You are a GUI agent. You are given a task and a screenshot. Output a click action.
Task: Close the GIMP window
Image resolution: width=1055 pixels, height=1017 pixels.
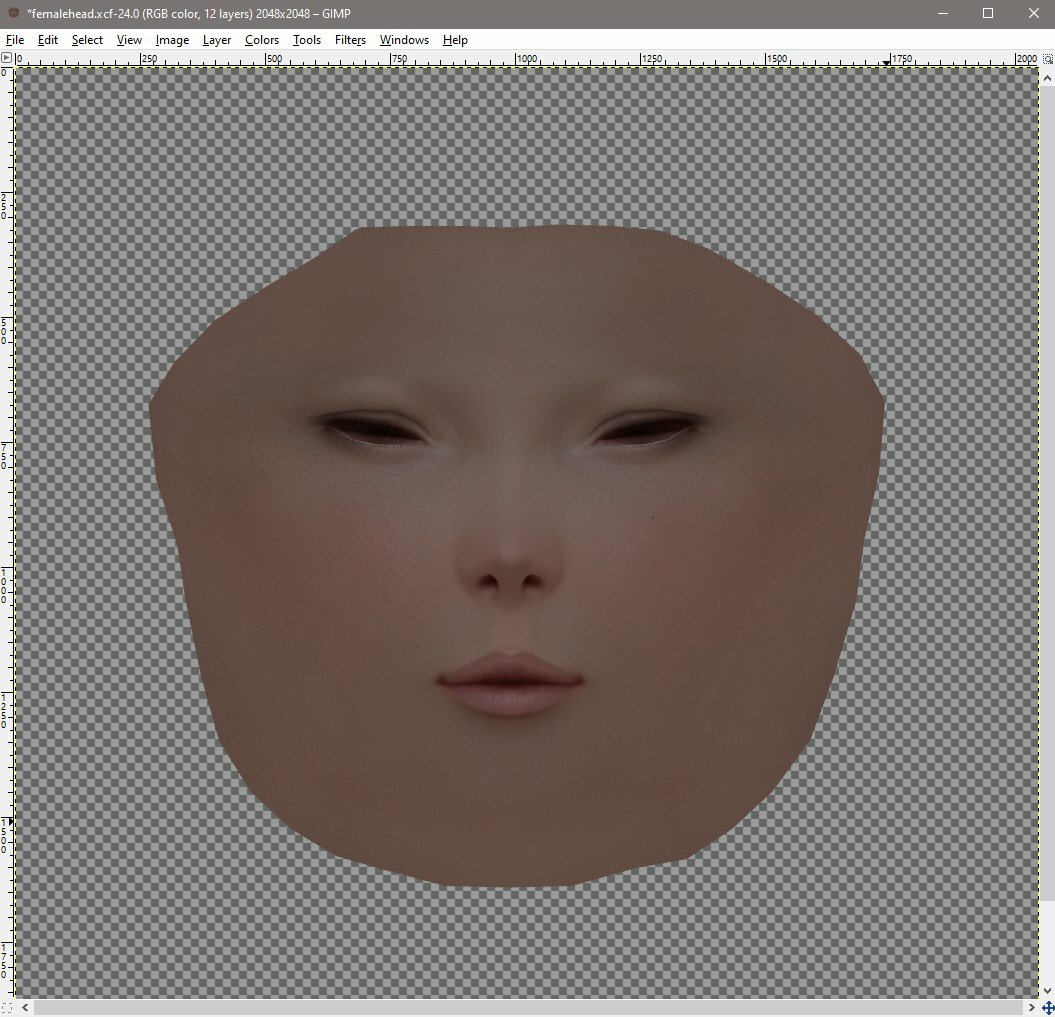pos(1033,13)
